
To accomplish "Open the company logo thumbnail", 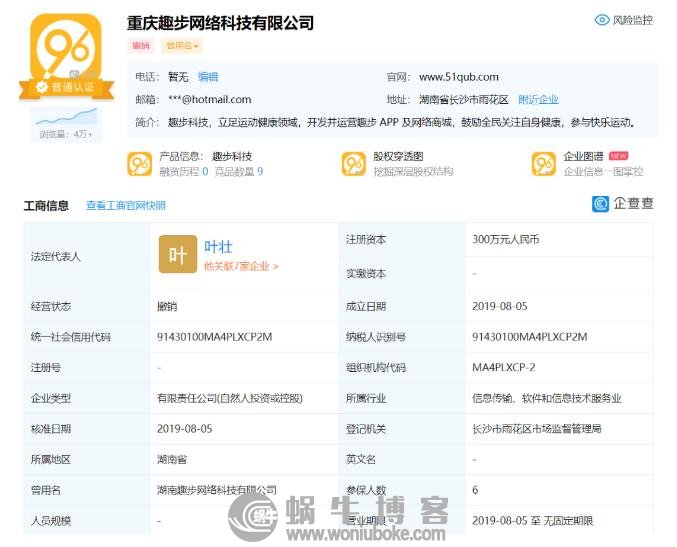I will coord(66,48).
